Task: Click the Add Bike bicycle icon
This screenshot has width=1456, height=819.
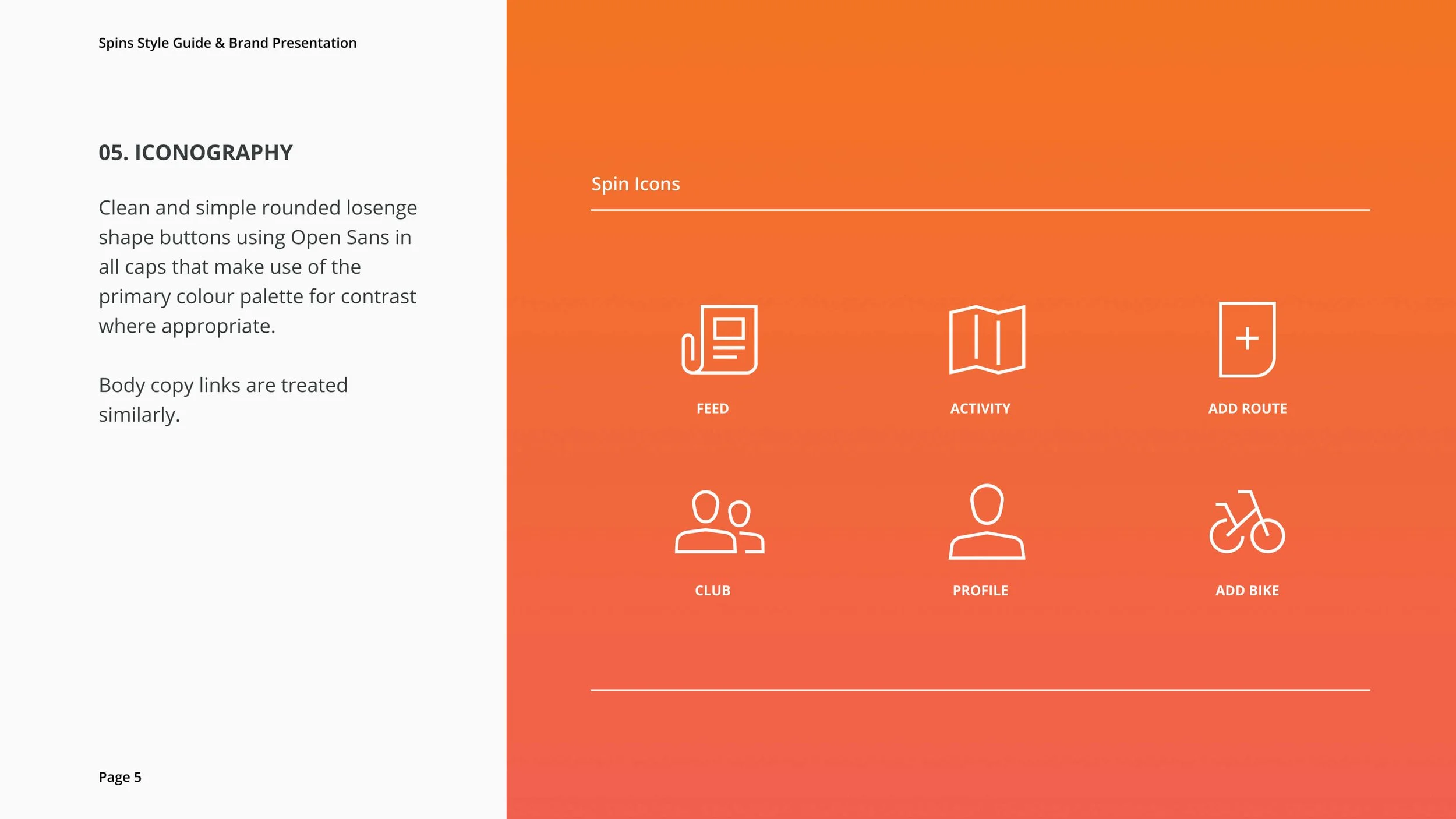Action: 1247,522
